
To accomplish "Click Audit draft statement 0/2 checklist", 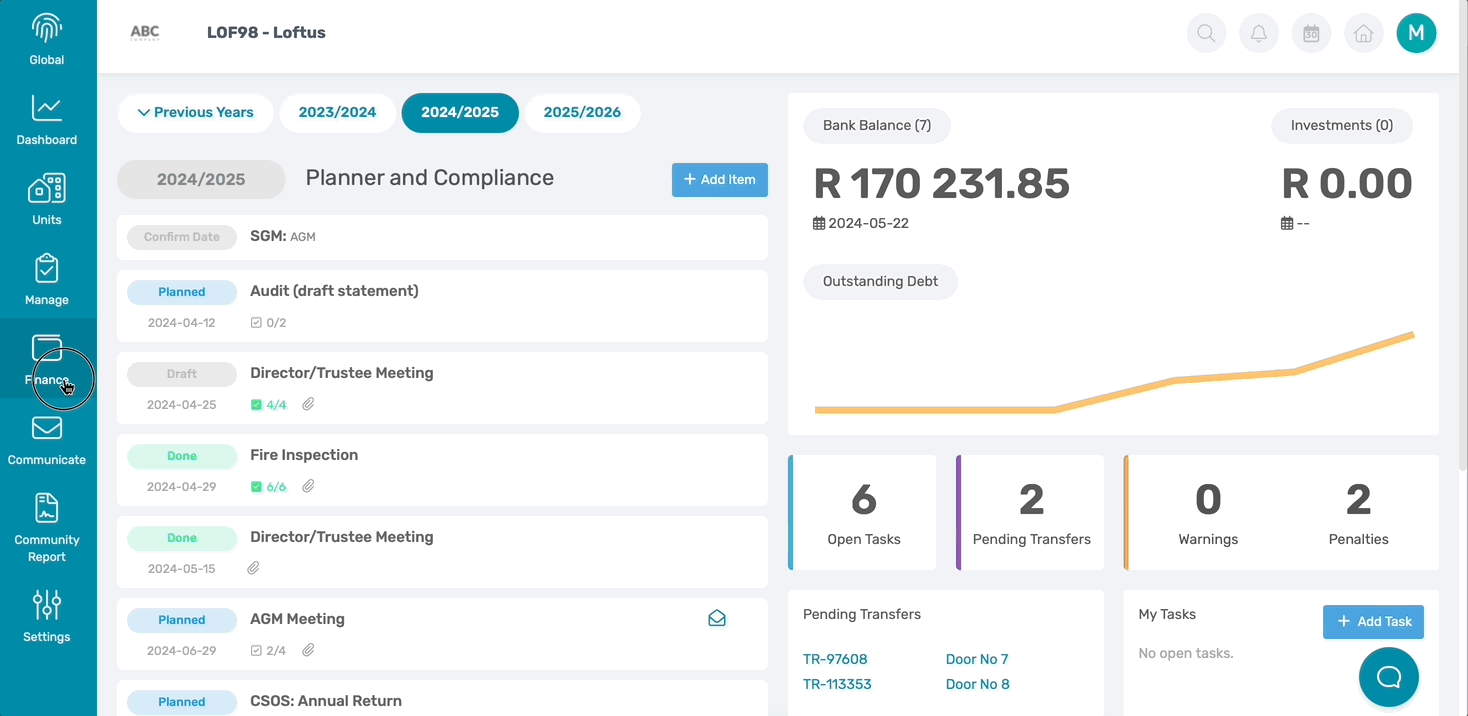I will tap(268, 323).
